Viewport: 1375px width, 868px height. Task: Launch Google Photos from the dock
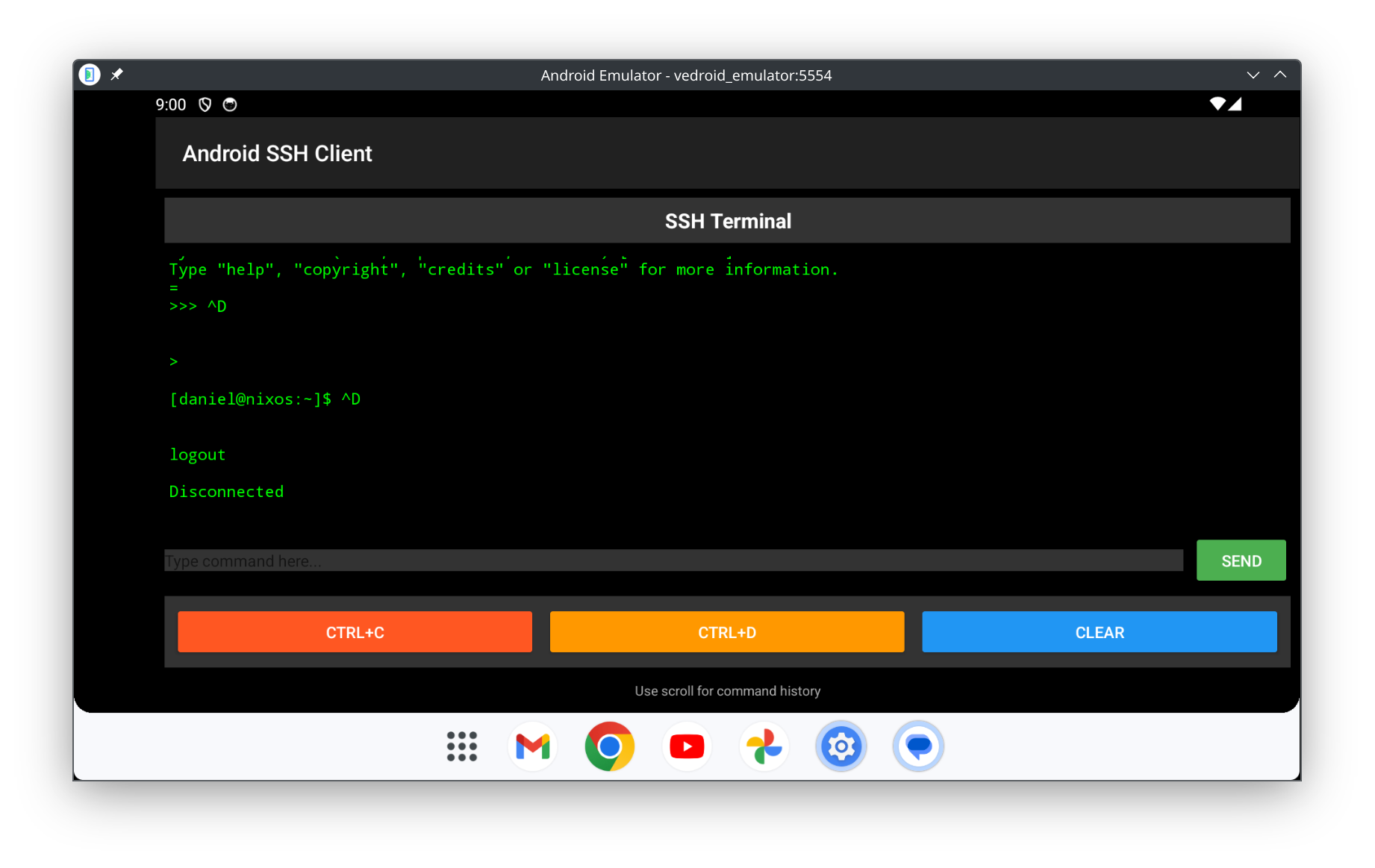[764, 746]
